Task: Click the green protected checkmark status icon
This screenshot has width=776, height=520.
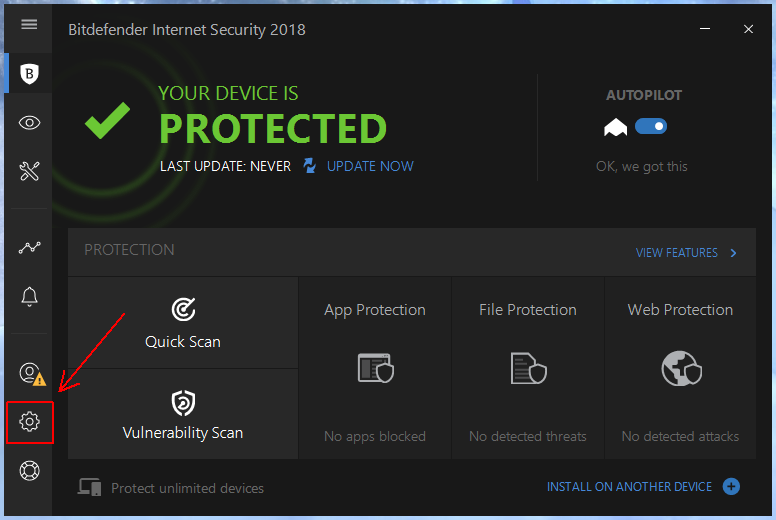Action: (107, 121)
